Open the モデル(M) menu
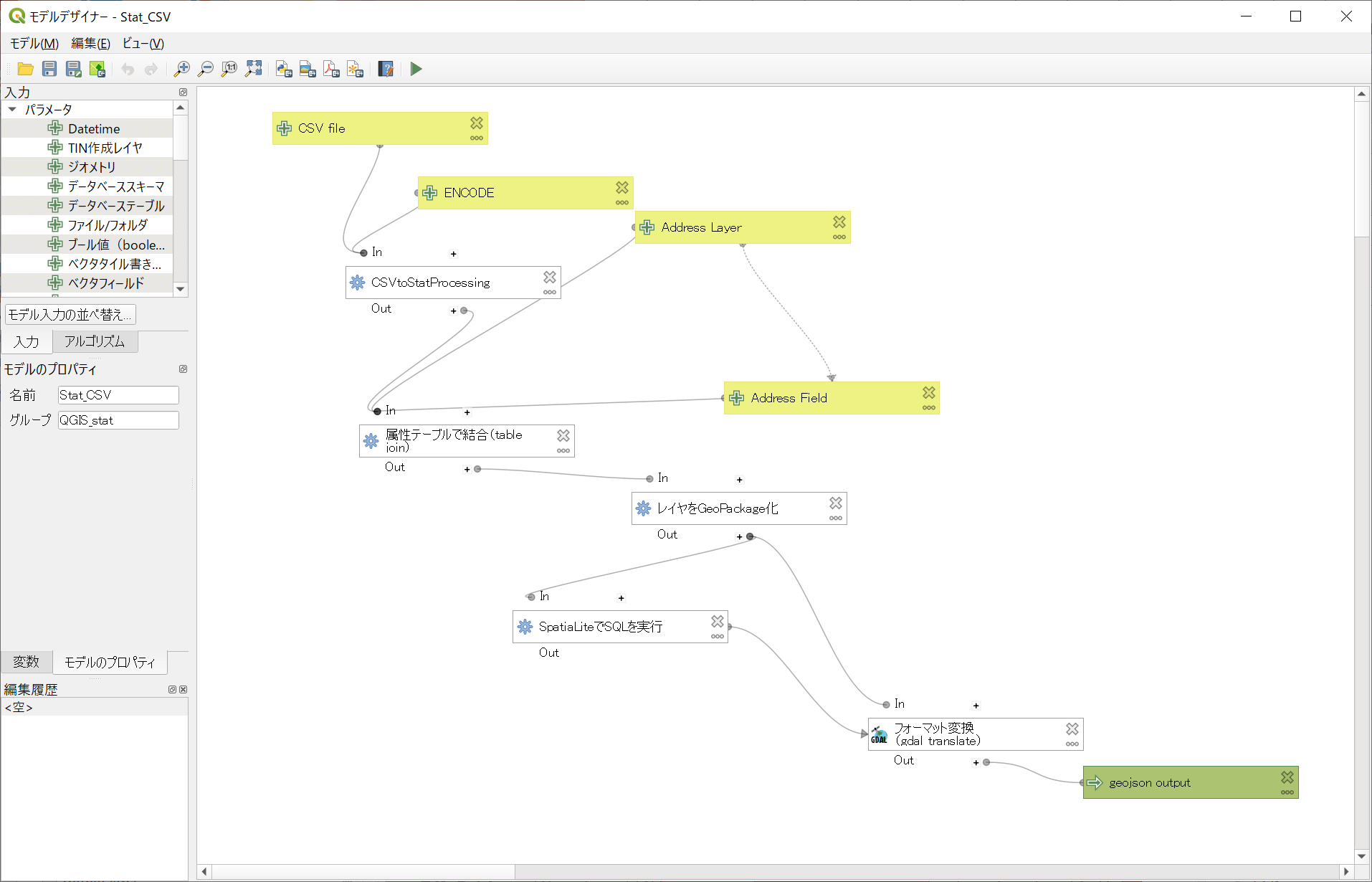Screen dimensions: 1372x882 point(34,44)
